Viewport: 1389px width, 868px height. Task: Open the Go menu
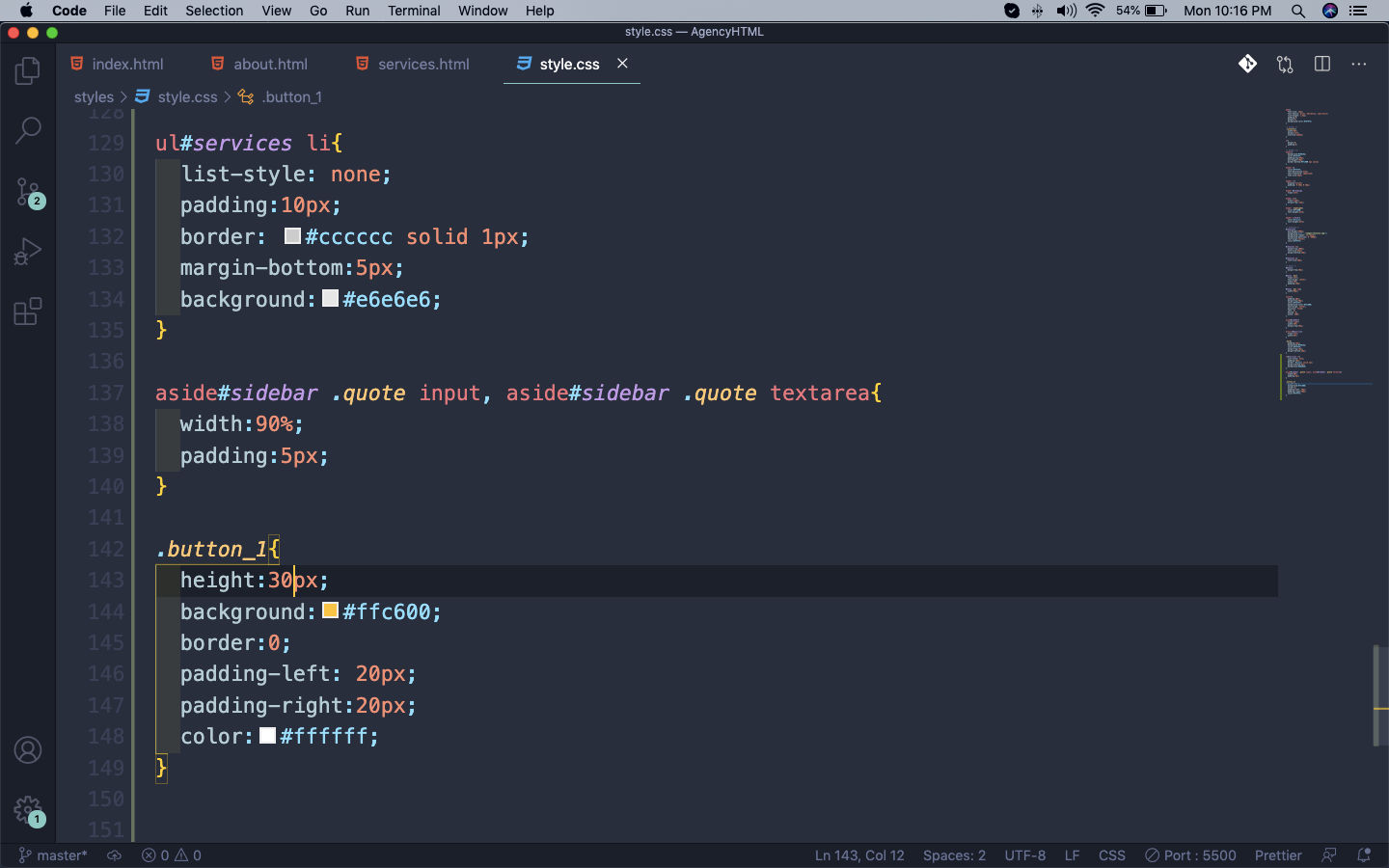(x=318, y=11)
